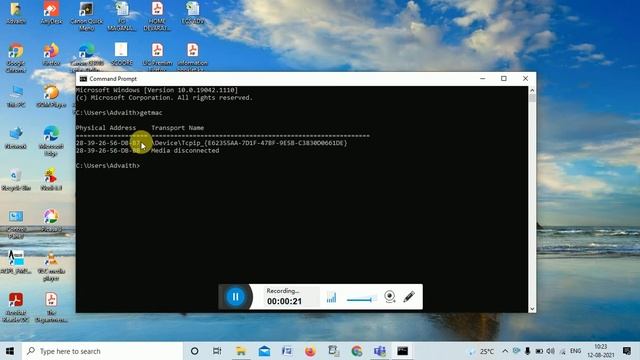
Task: Click the 'Physical Address' column header text
Action: tap(106, 128)
